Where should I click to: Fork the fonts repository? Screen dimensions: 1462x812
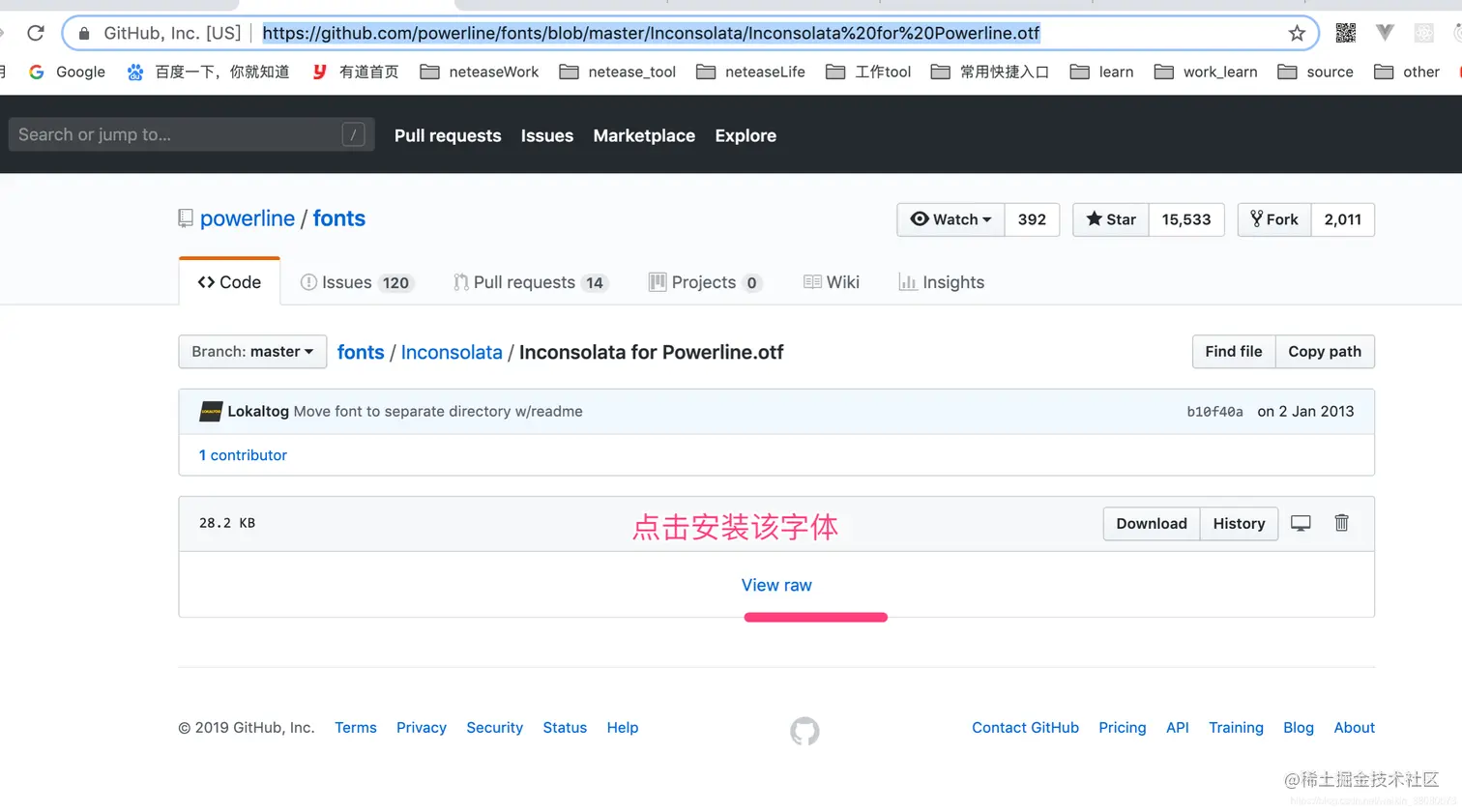1274,219
